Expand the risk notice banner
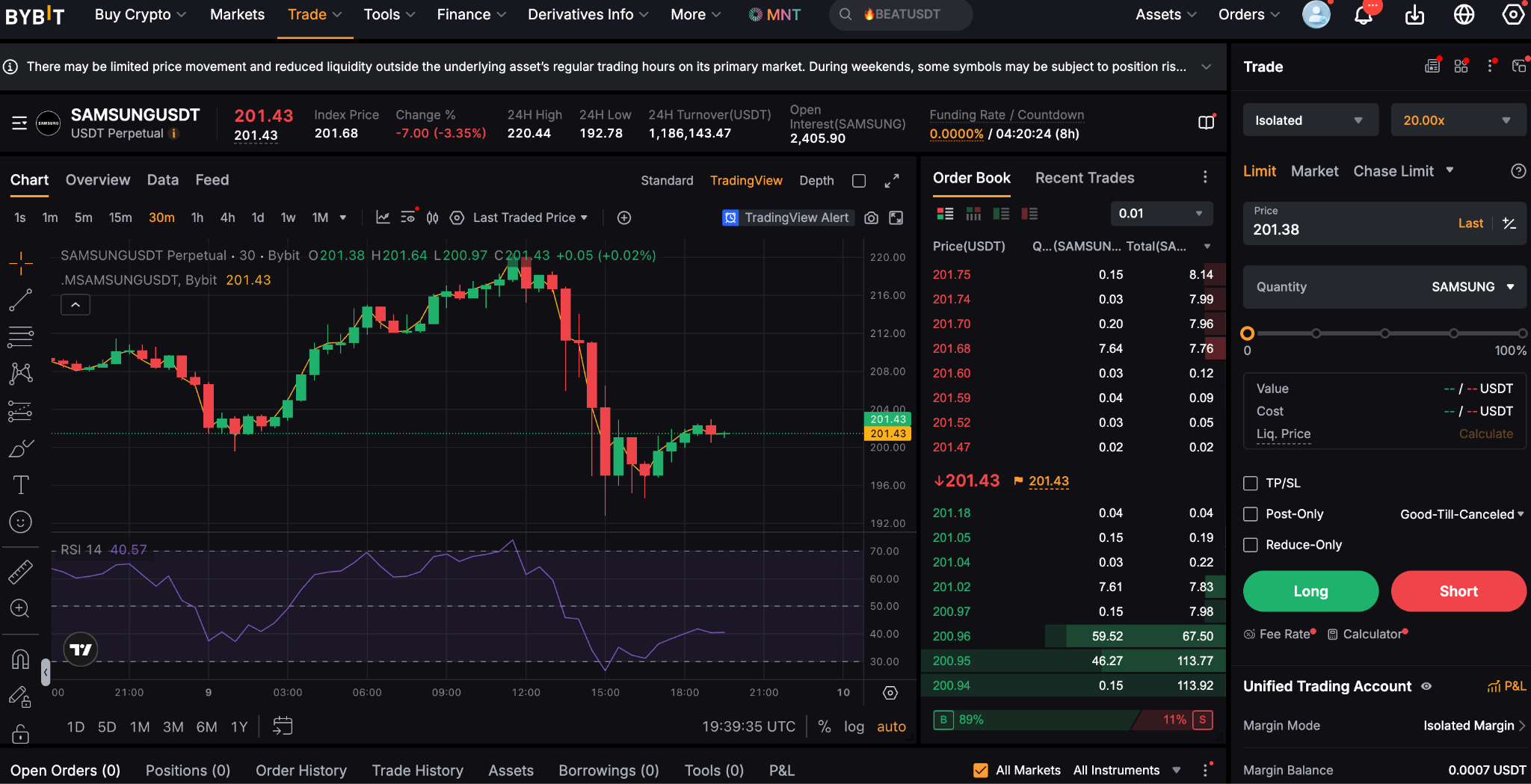 (1206, 67)
